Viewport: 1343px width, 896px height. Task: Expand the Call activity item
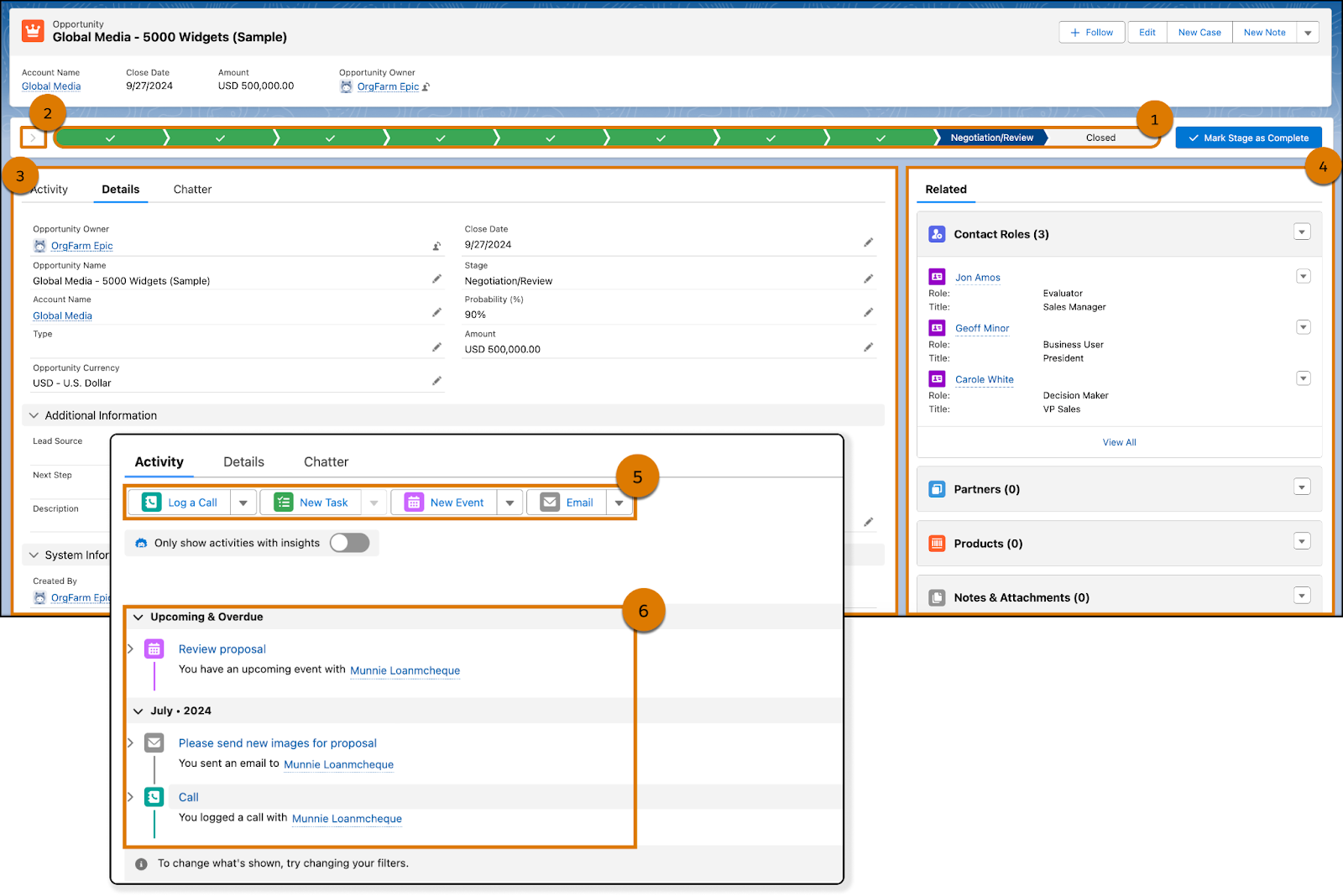pos(130,797)
